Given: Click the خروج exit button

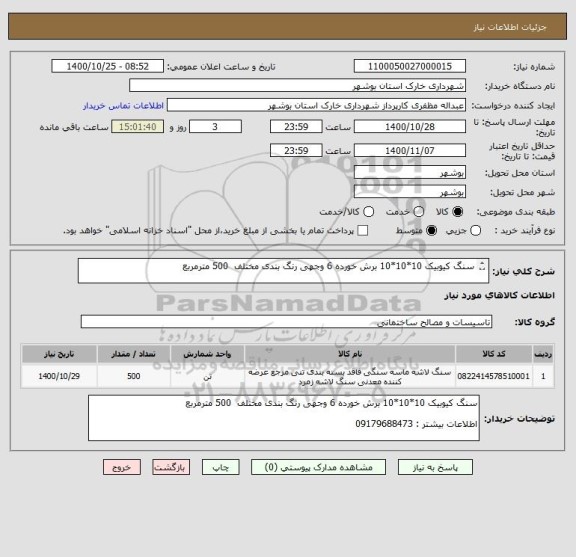Looking at the screenshot, I should click(122, 467).
